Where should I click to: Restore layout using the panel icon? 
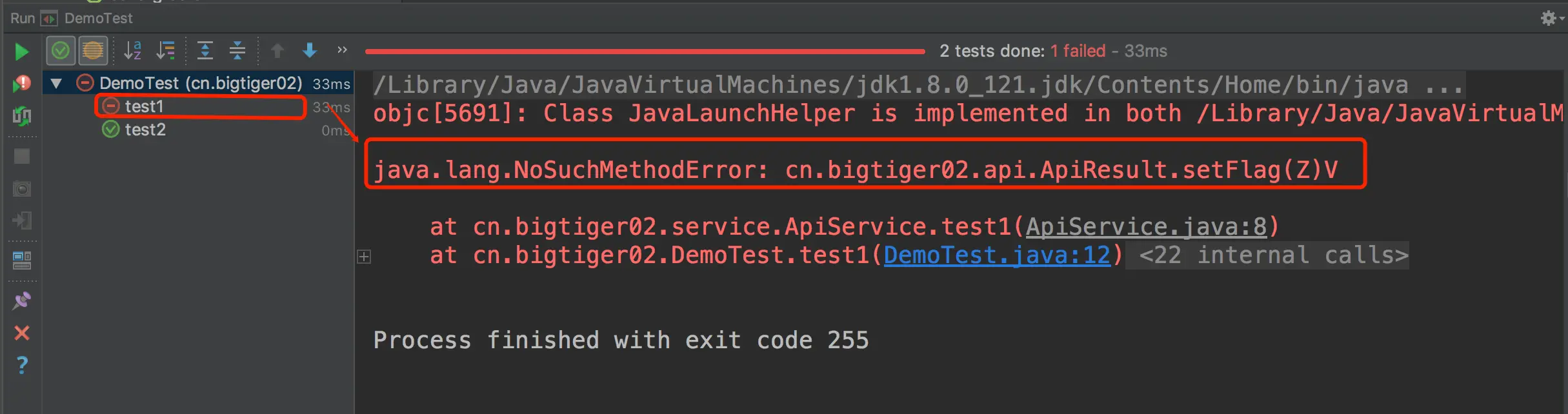coord(21,260)
